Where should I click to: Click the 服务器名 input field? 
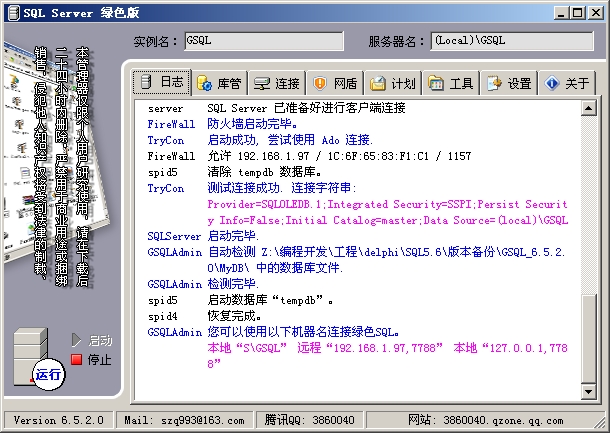[x=512, y=41]
